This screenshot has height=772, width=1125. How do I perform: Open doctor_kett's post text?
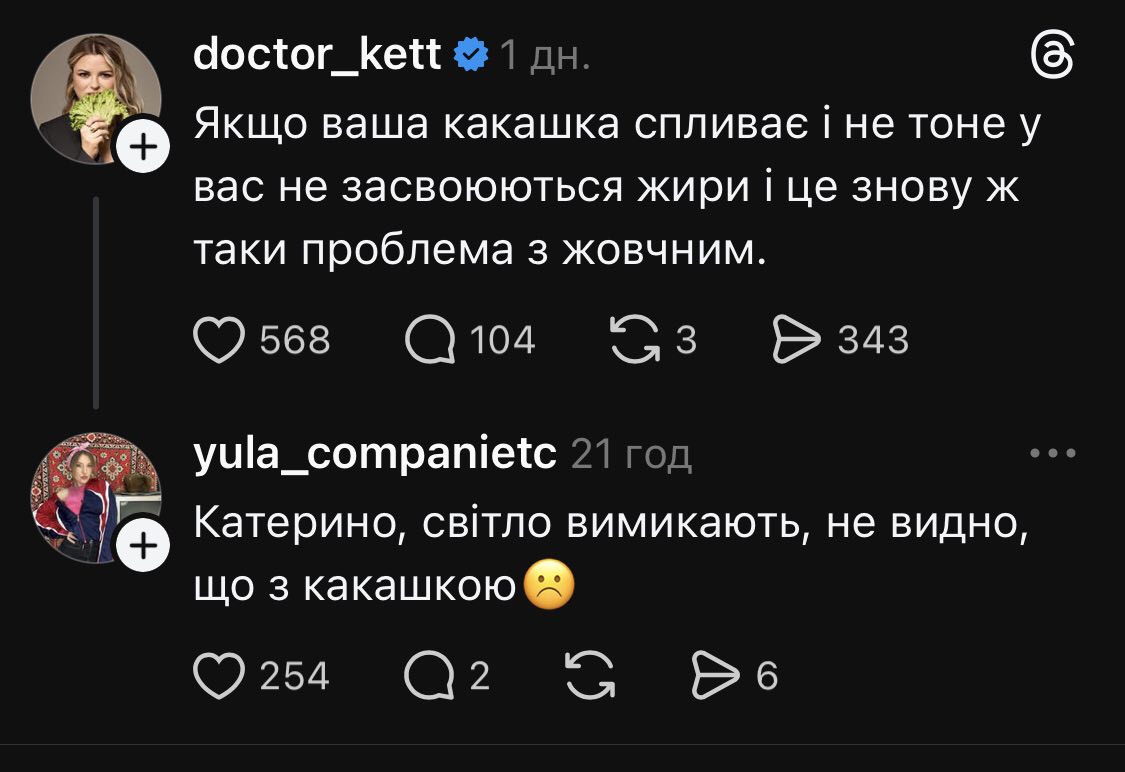coord(605,188)
